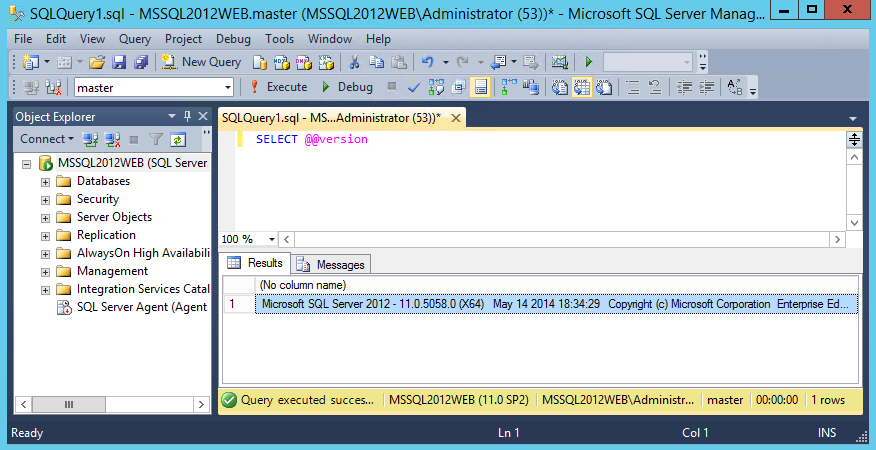Click the Parse query checkmark icon

click(x=414, y=87)
